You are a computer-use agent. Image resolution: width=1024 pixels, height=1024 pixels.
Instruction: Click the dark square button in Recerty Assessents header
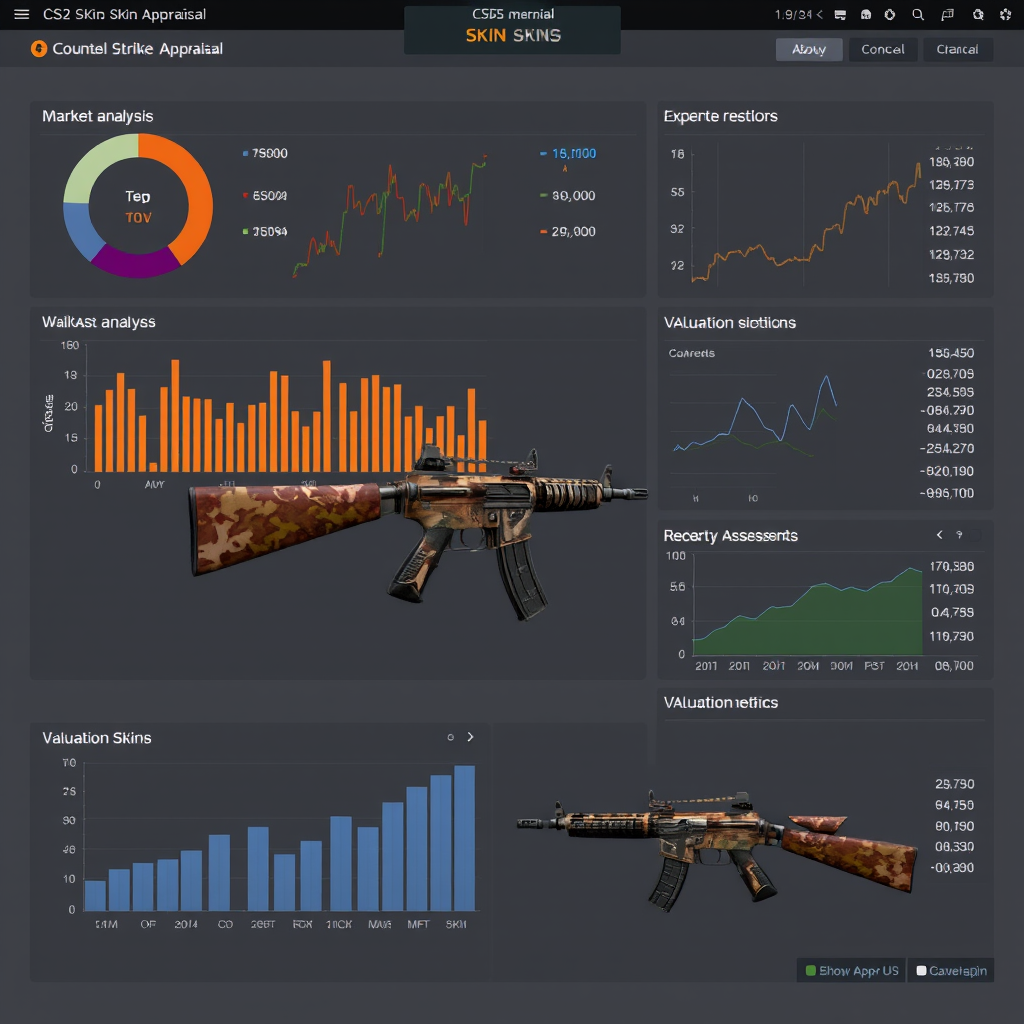tap(974, 536)
